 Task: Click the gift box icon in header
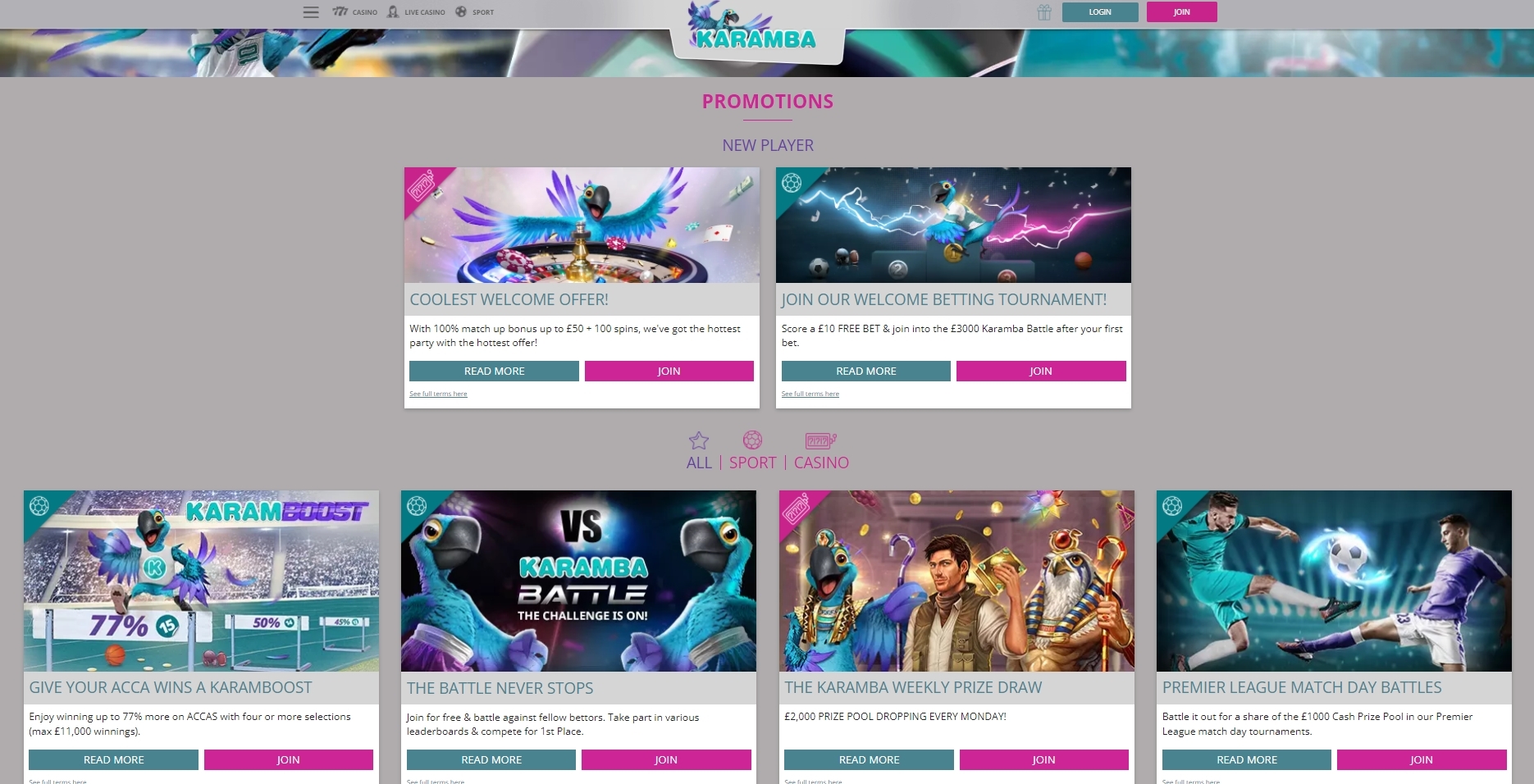[x=1043, y=12]
